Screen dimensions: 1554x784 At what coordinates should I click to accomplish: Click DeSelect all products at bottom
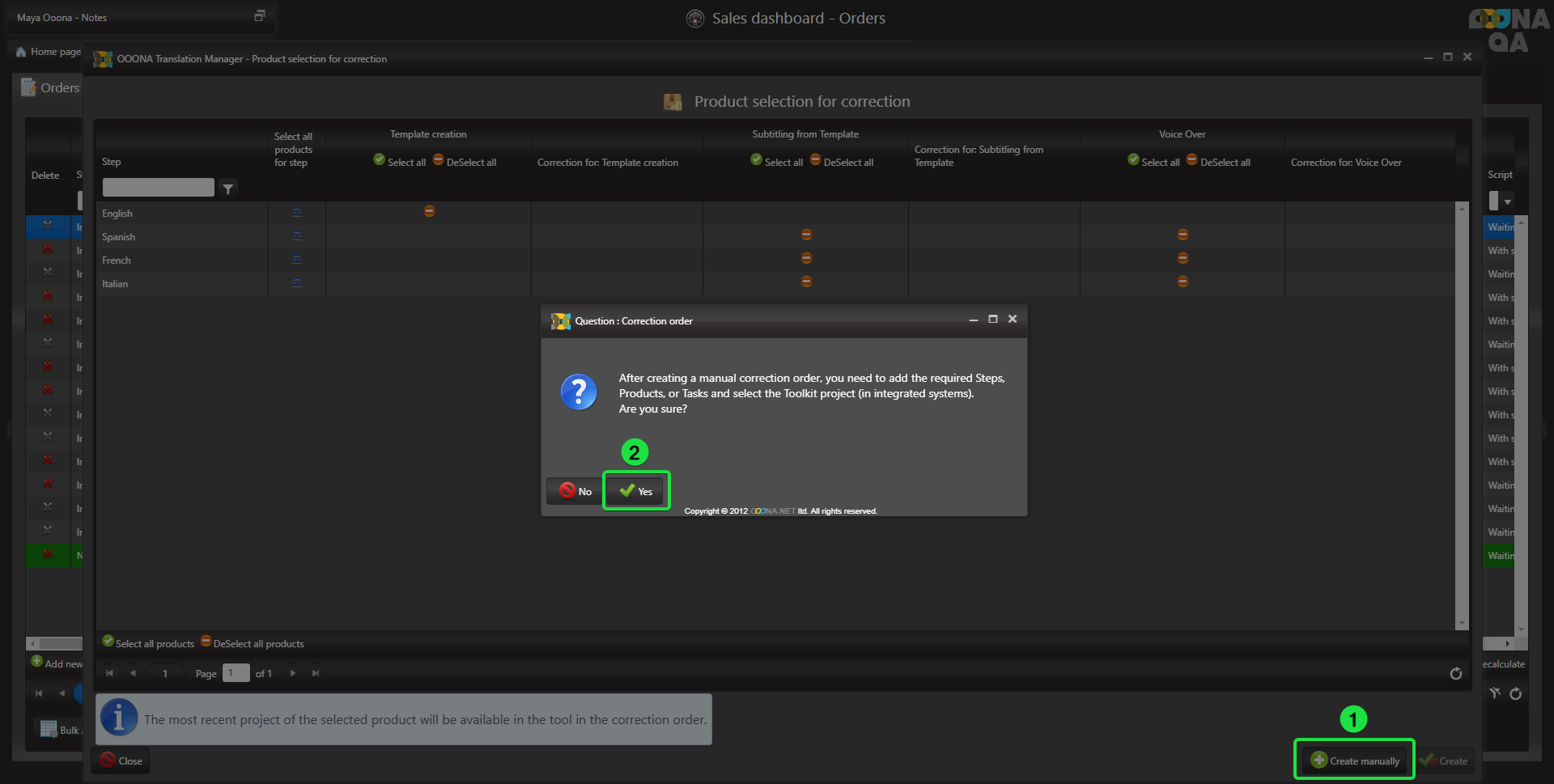(252, 643)
